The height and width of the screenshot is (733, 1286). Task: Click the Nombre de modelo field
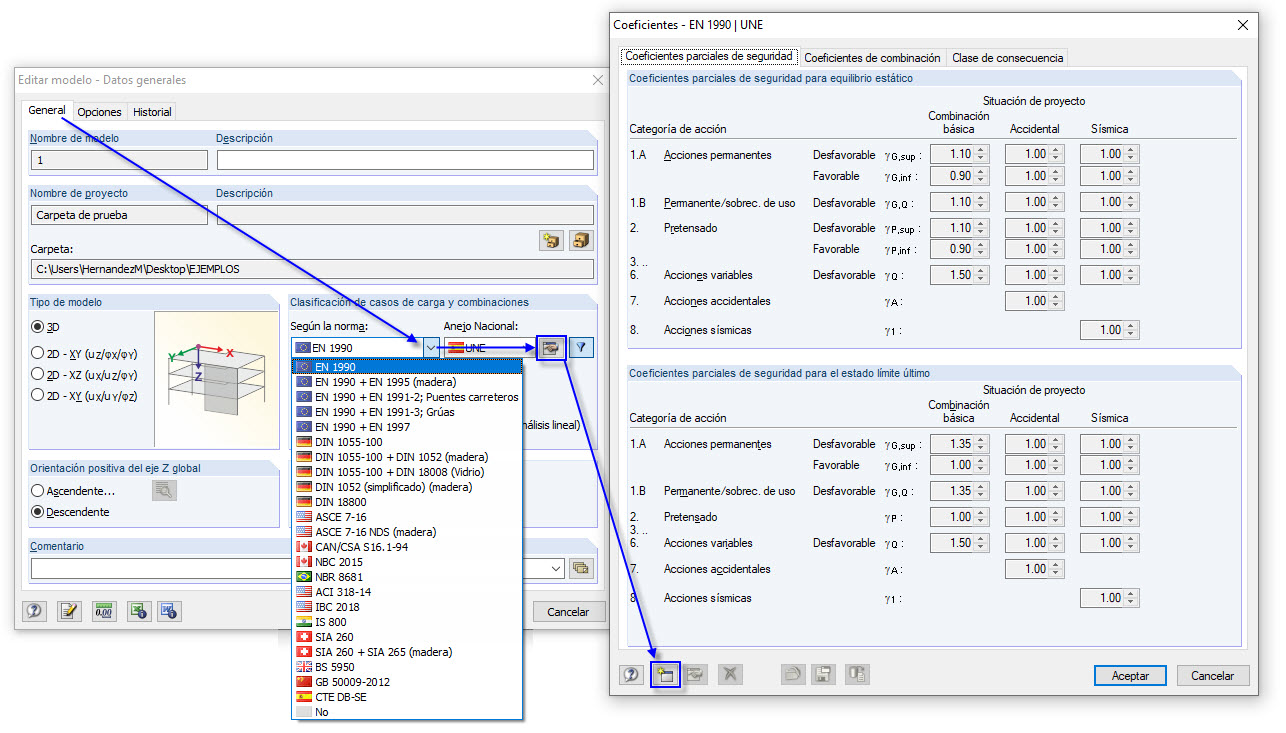click(x=119, y=160)
